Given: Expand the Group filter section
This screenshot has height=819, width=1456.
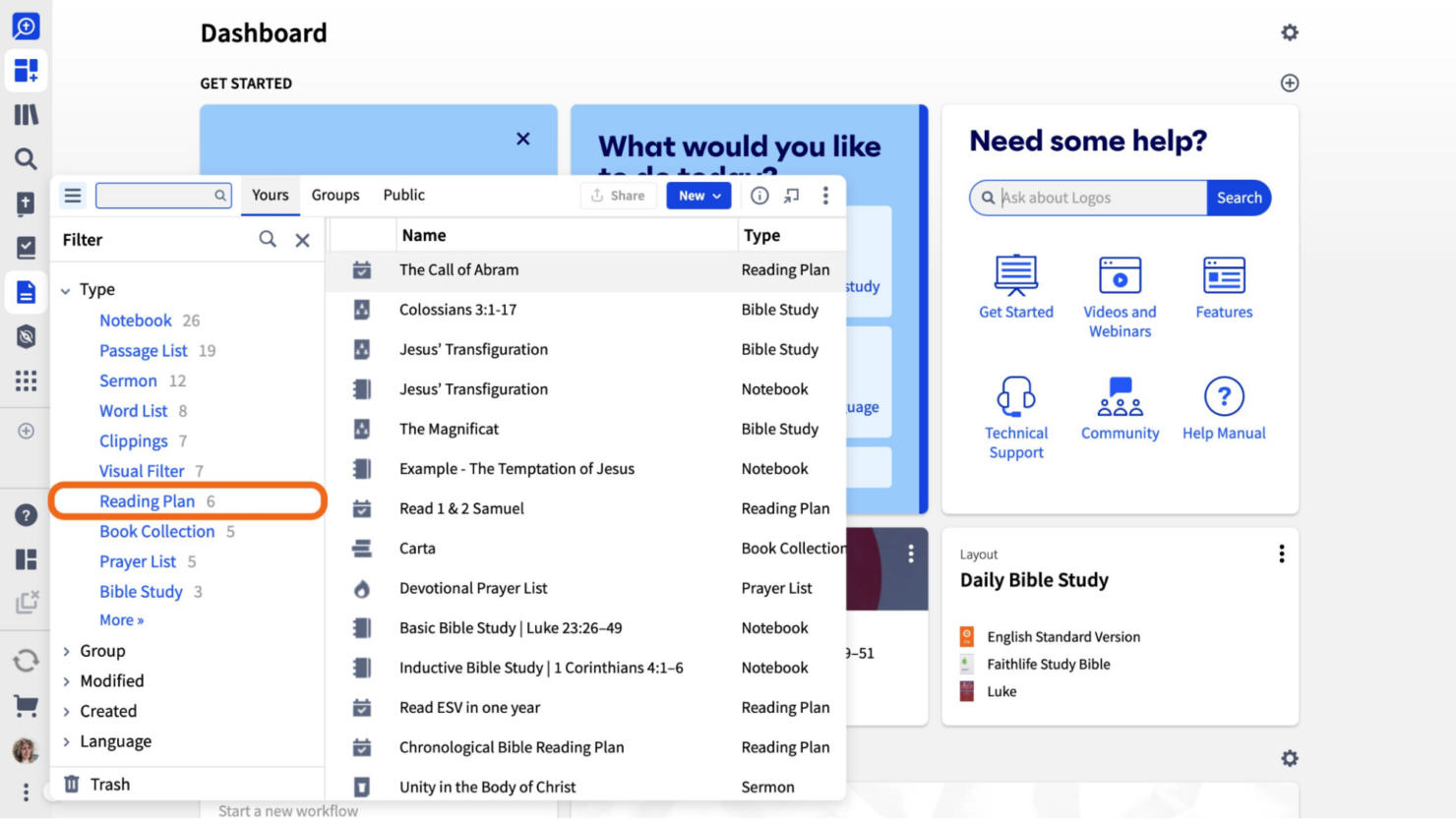Looking at the screenshot, I should click(x=101, y=651).
